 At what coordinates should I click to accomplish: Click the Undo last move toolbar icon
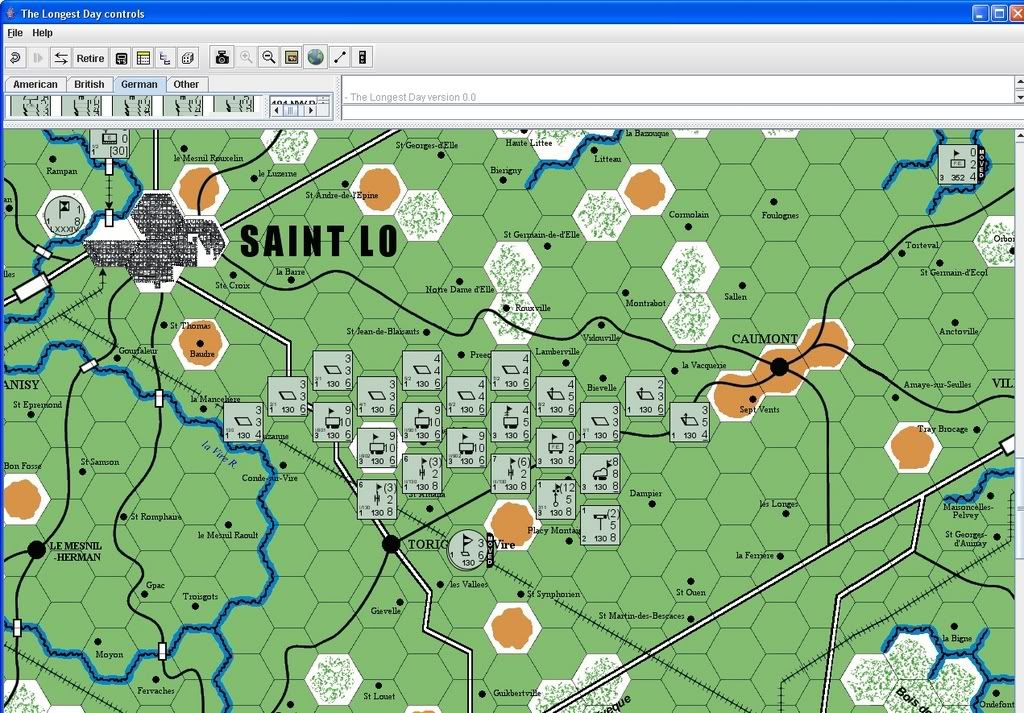point(15,58)
